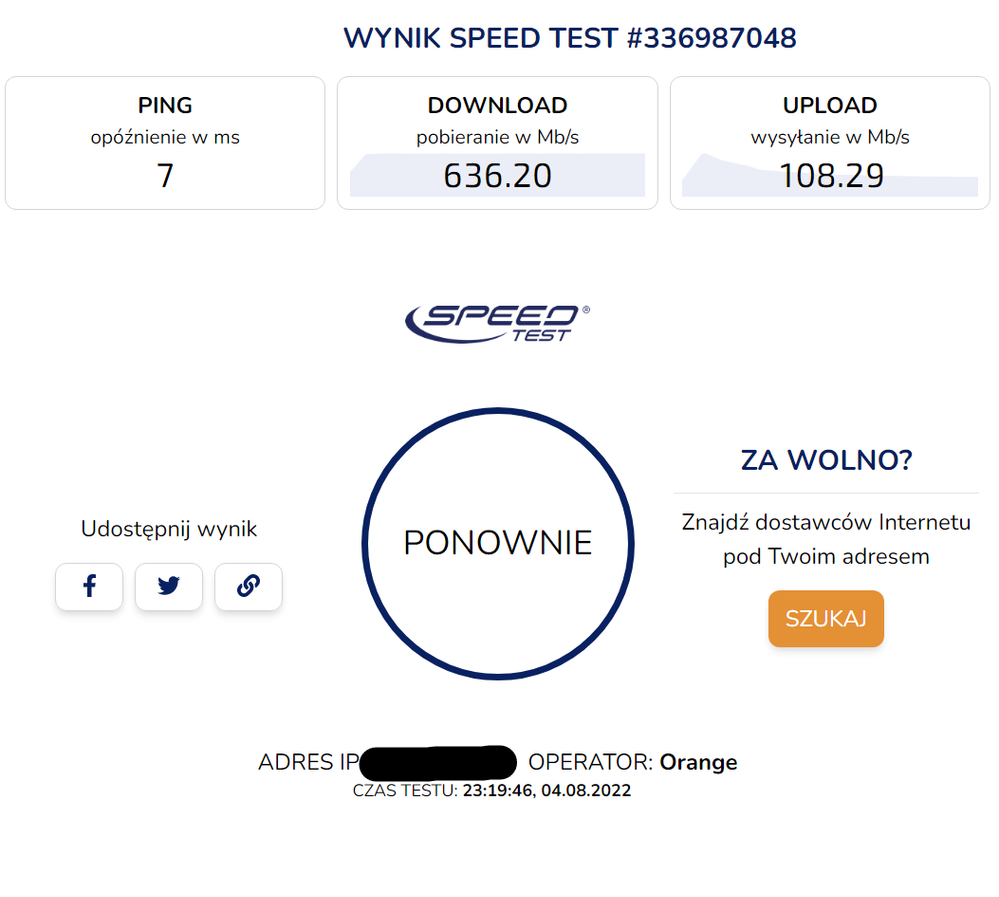Copy the result link via chain icon
The height and width of the screenshot is (897, 999).
248,587
